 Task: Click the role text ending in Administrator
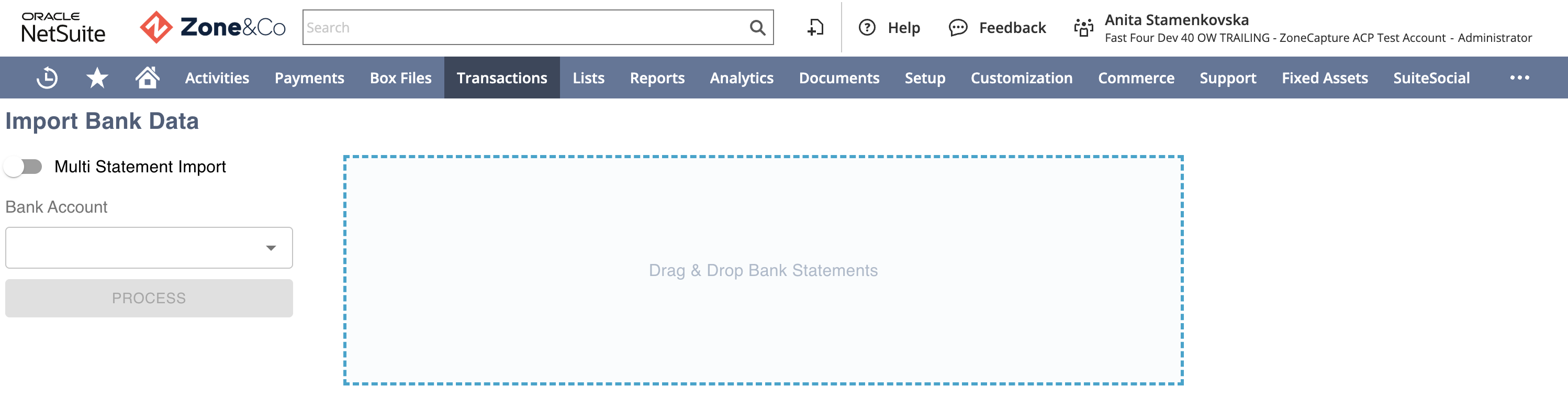1318,38
